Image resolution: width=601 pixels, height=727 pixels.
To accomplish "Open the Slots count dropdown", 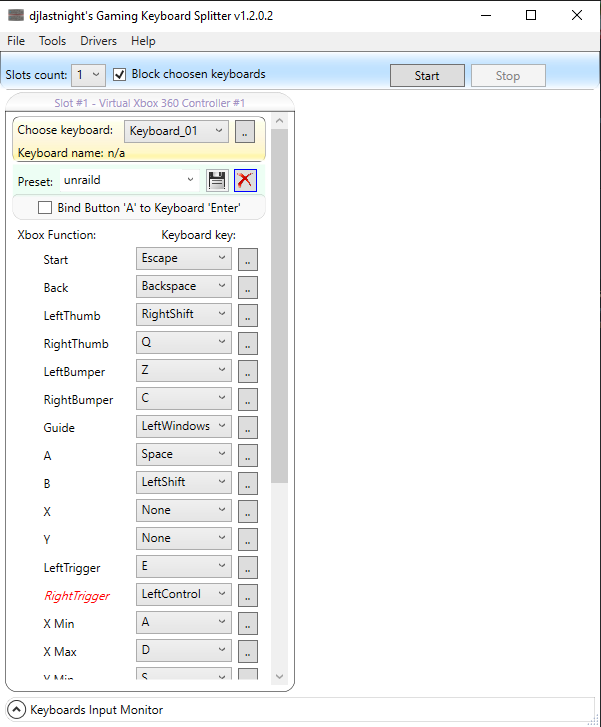I will 88,75.
